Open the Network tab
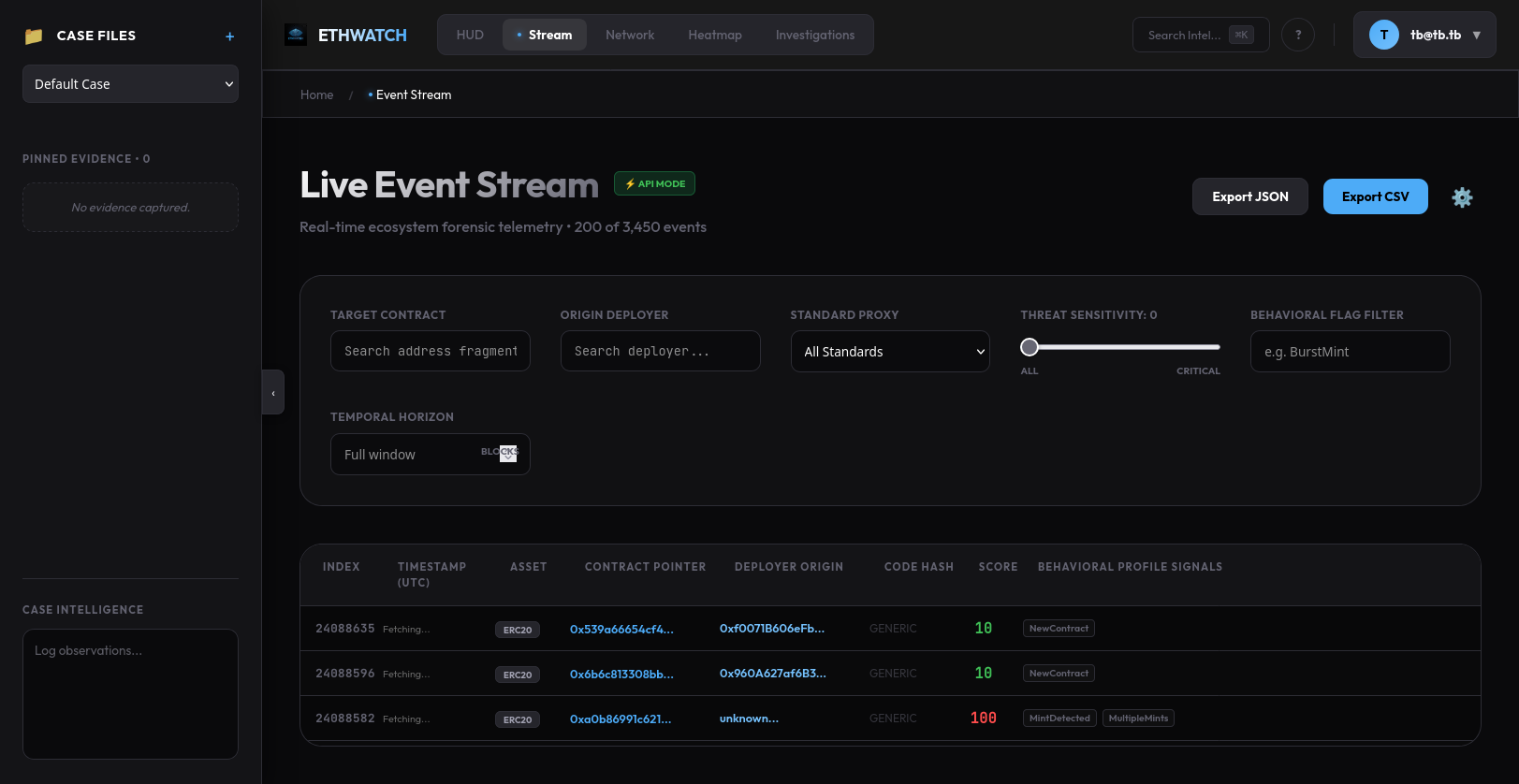1519x784 pixels. 630,35
